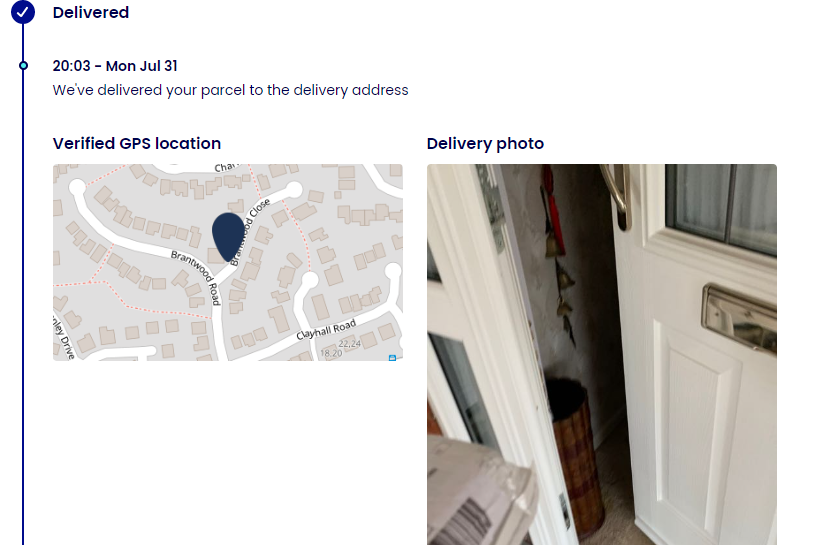Screen dimensions: 840x545
Task: Click the Brantwood Road label on map
Action: 196,277
